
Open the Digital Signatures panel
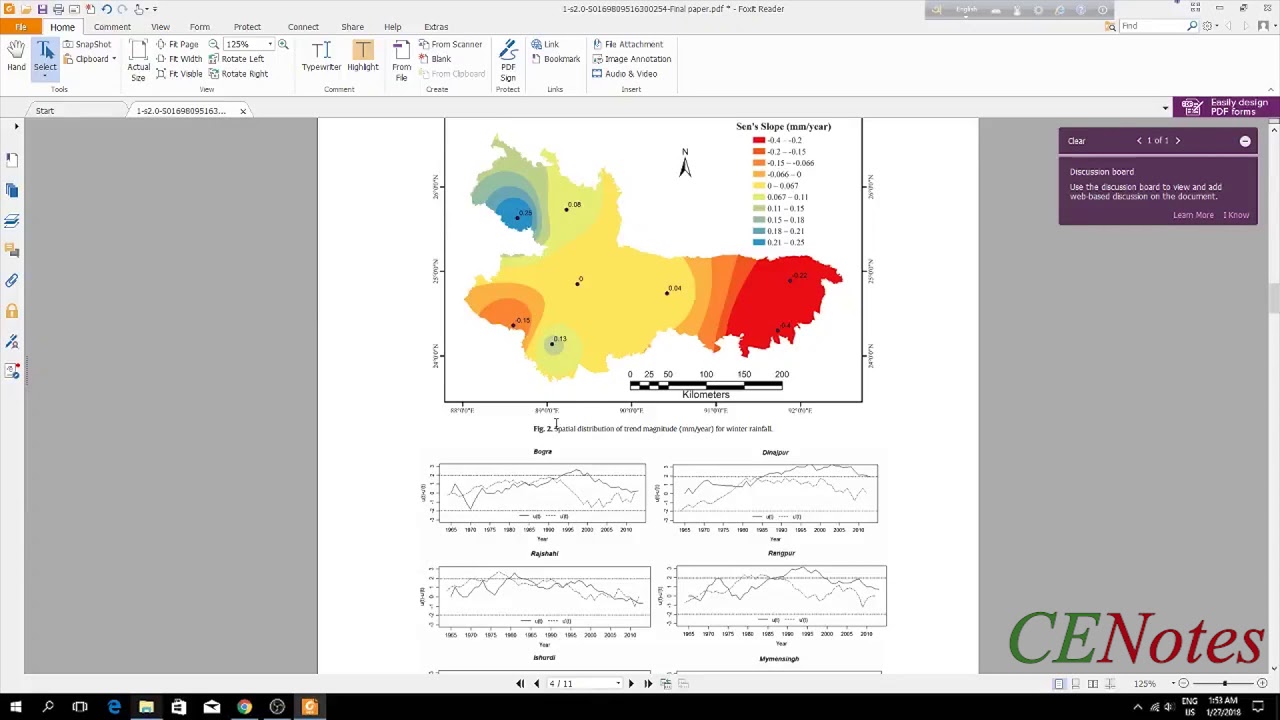click(x=12, y=342)
